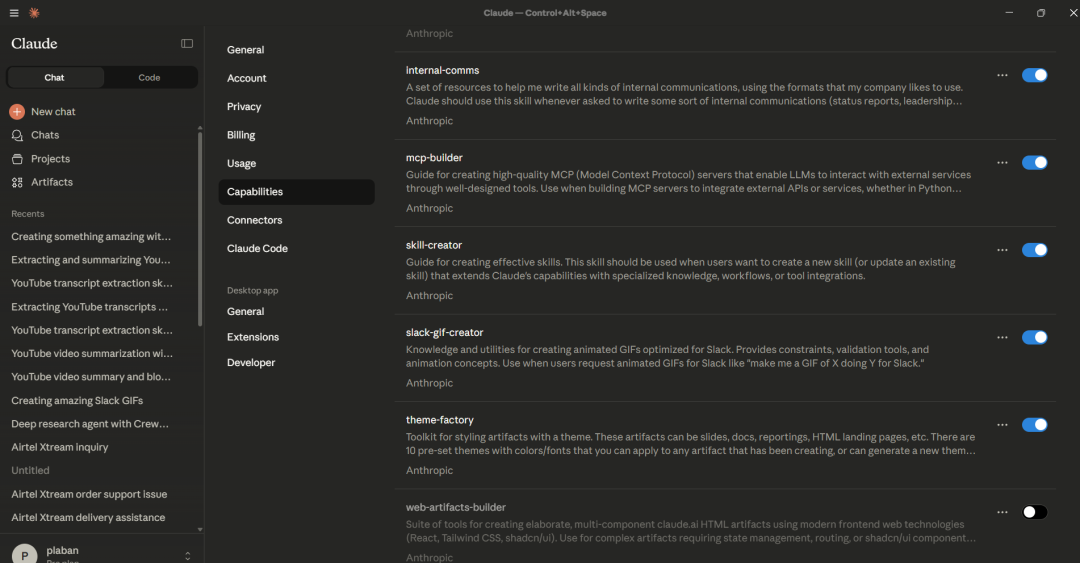
Task: Turn off the skill-creator toggle
Action: coord(1035,250)
